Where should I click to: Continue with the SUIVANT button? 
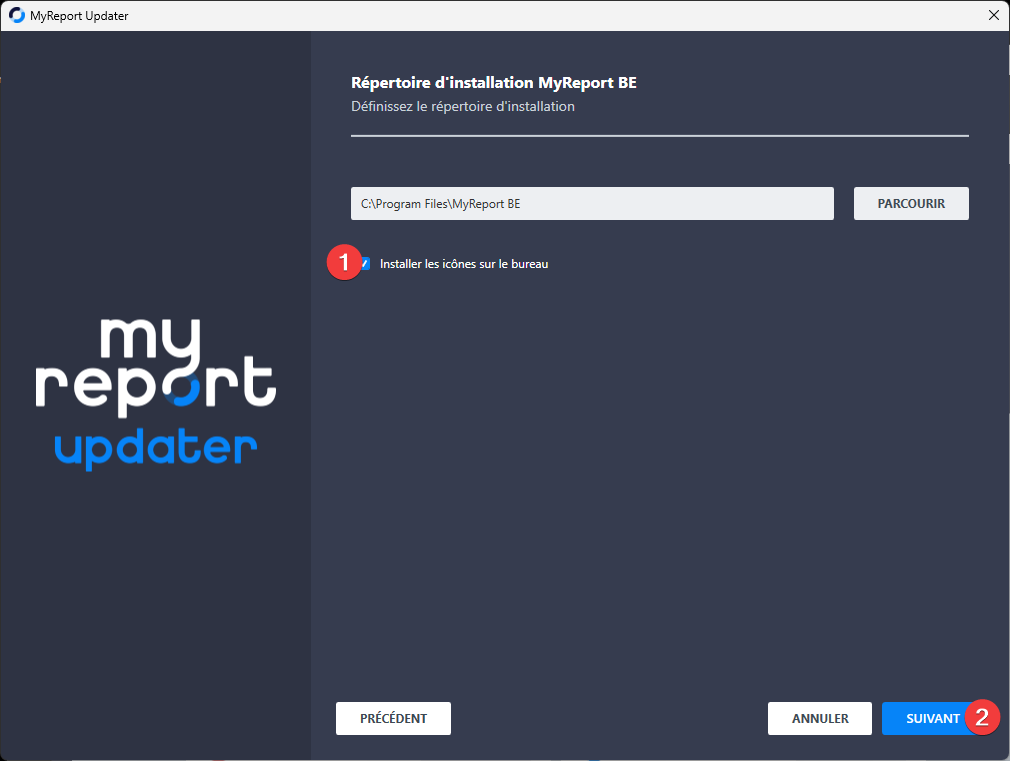tap(933, 718)
